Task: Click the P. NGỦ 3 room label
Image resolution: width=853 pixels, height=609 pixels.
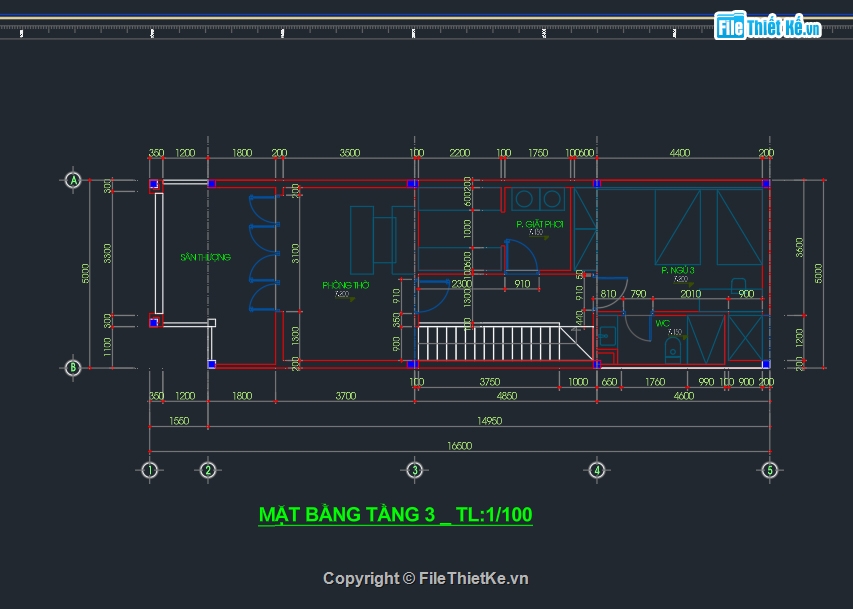Action: (x=677, y=270)
